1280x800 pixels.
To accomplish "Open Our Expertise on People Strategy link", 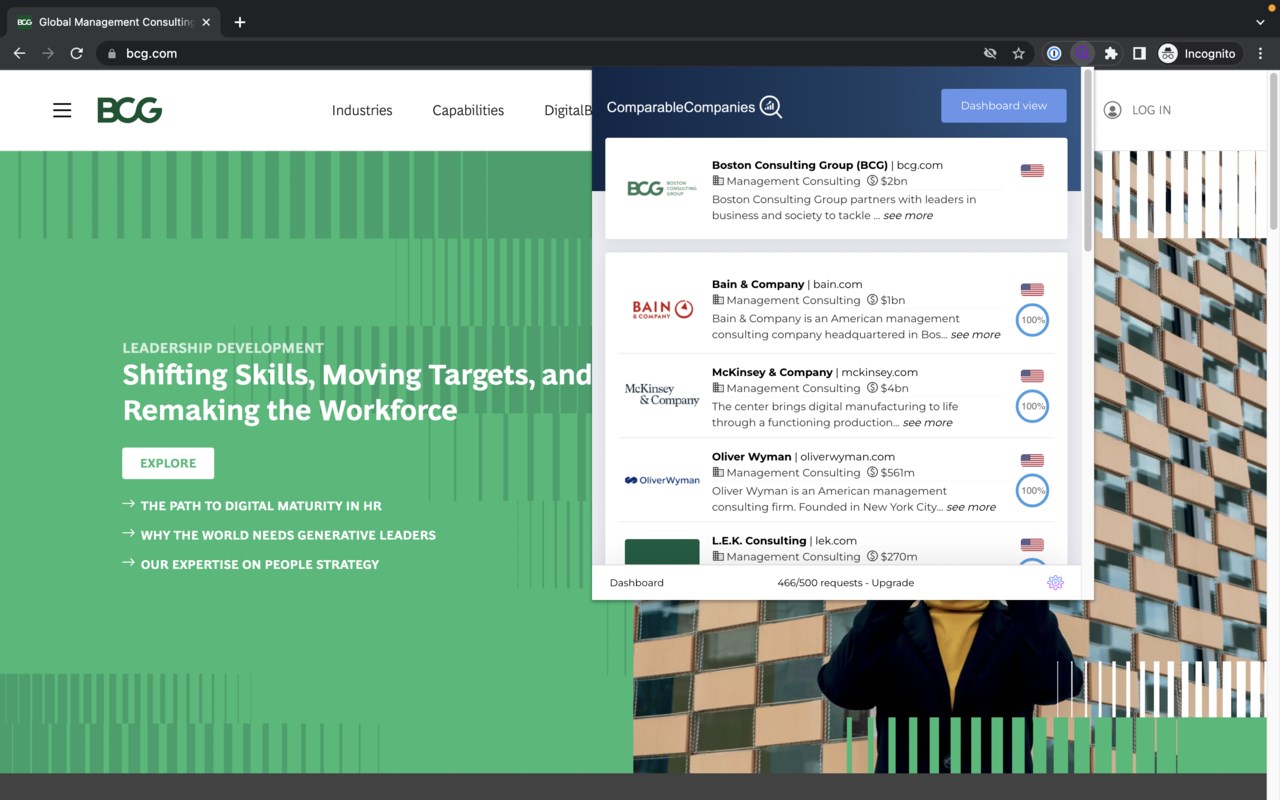I will (x=260, y=564).
